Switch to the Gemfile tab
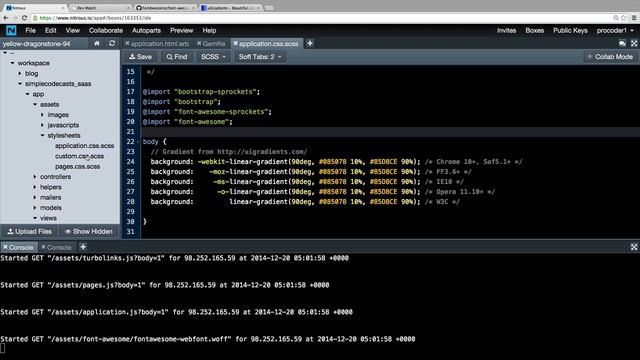Viewport: 640px width, 360px height. click(x=214, y=44)
